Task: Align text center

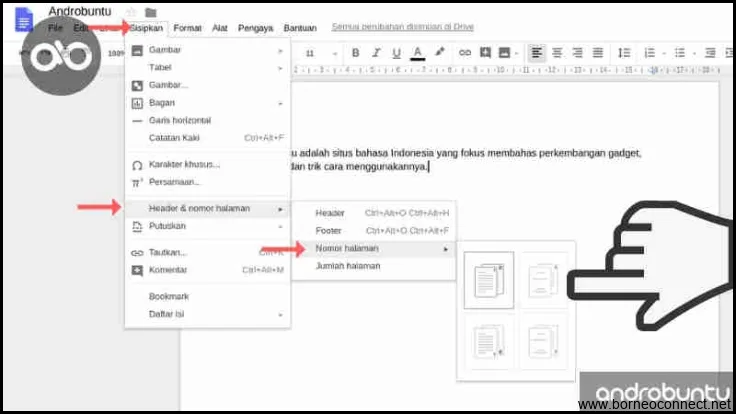Action: (x=557, y=53)
